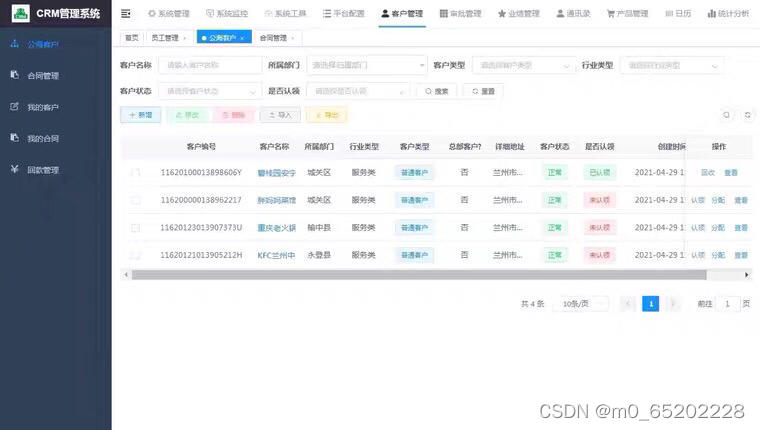
Task: Go to 系统工具 in the top bar
Action: (285, 14)
